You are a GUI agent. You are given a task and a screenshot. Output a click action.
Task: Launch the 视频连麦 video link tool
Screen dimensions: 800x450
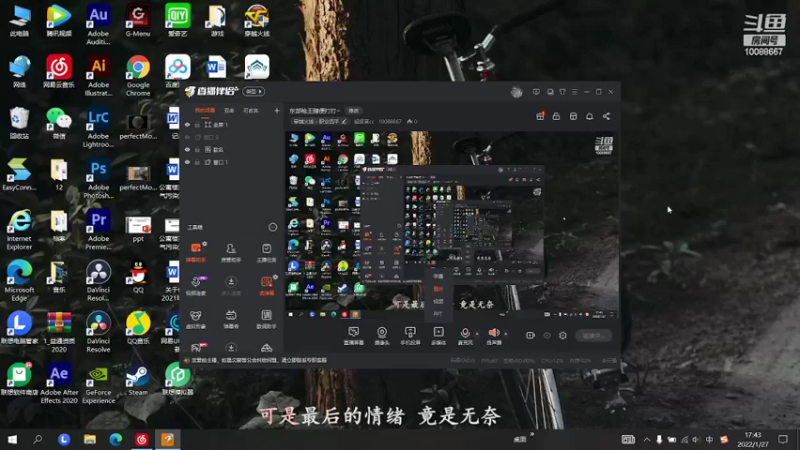click(x=196, y=286)
